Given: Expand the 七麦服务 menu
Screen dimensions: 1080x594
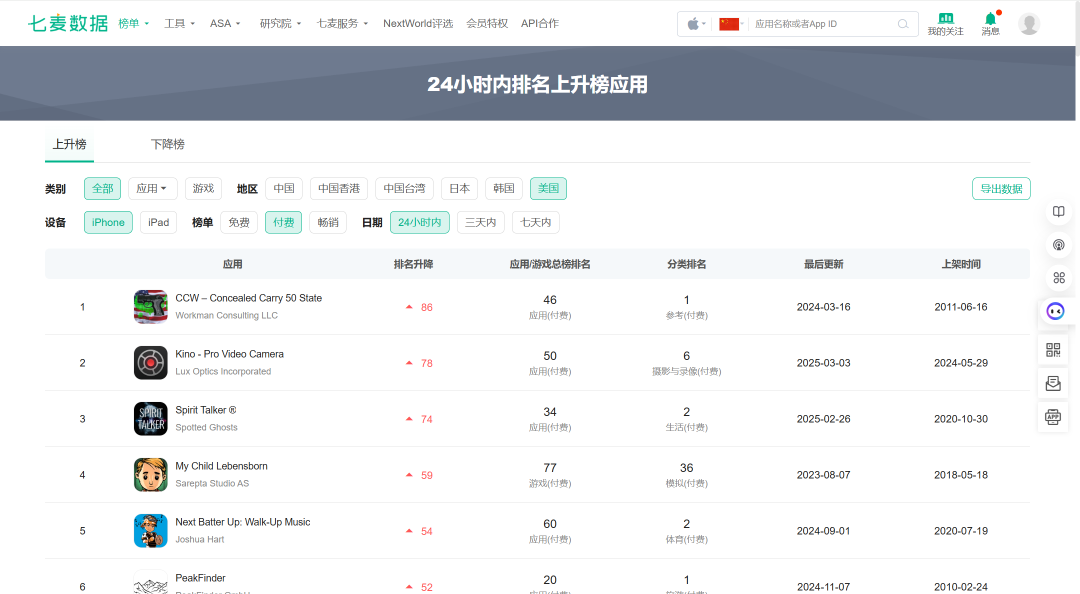Looking at the screenshot, I should [x=342, y=23].
